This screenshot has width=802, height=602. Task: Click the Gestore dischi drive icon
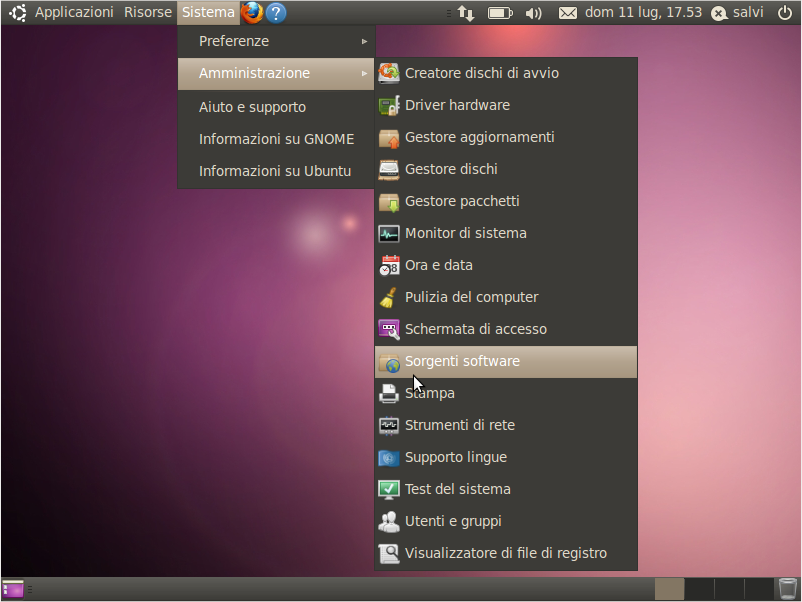(389, 169)
